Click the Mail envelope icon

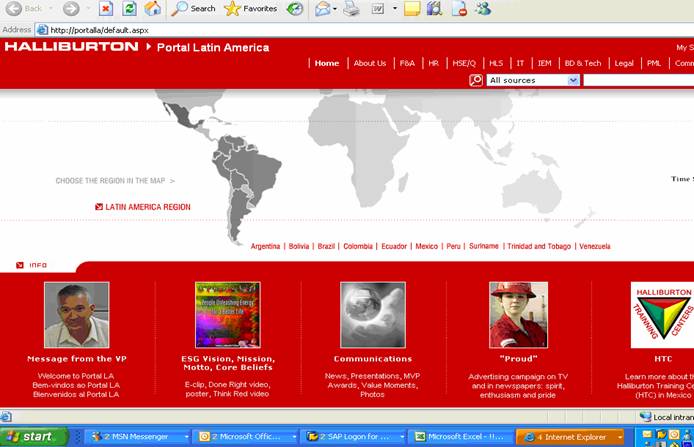click(323, 8)
